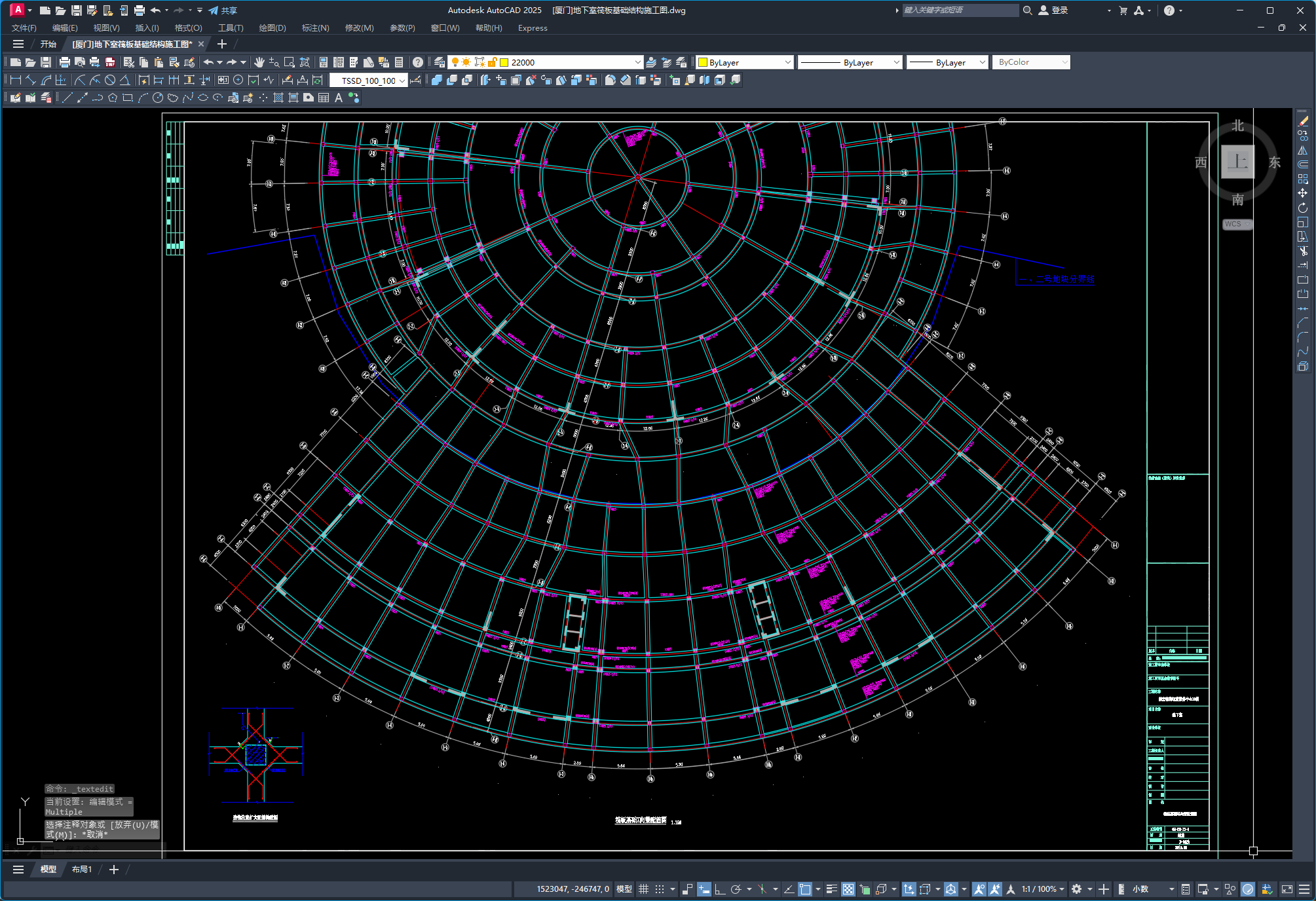Click the WCS label under ViewCube
Image resolution: width=1316 pixels, height=901 pixels.
click(x=1236, y=224)
